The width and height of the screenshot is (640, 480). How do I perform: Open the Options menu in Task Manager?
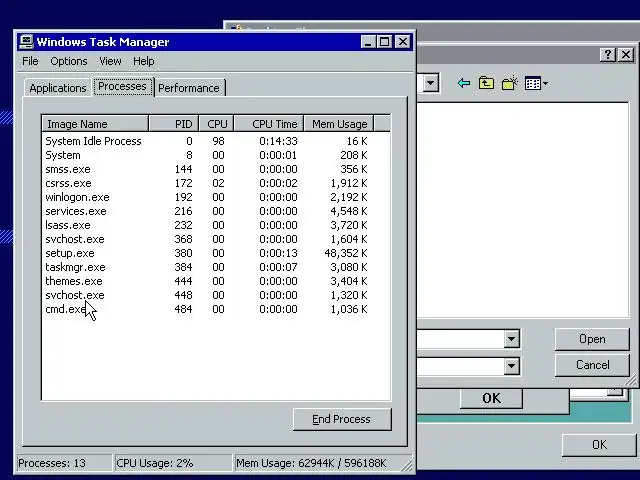point(69,61)
